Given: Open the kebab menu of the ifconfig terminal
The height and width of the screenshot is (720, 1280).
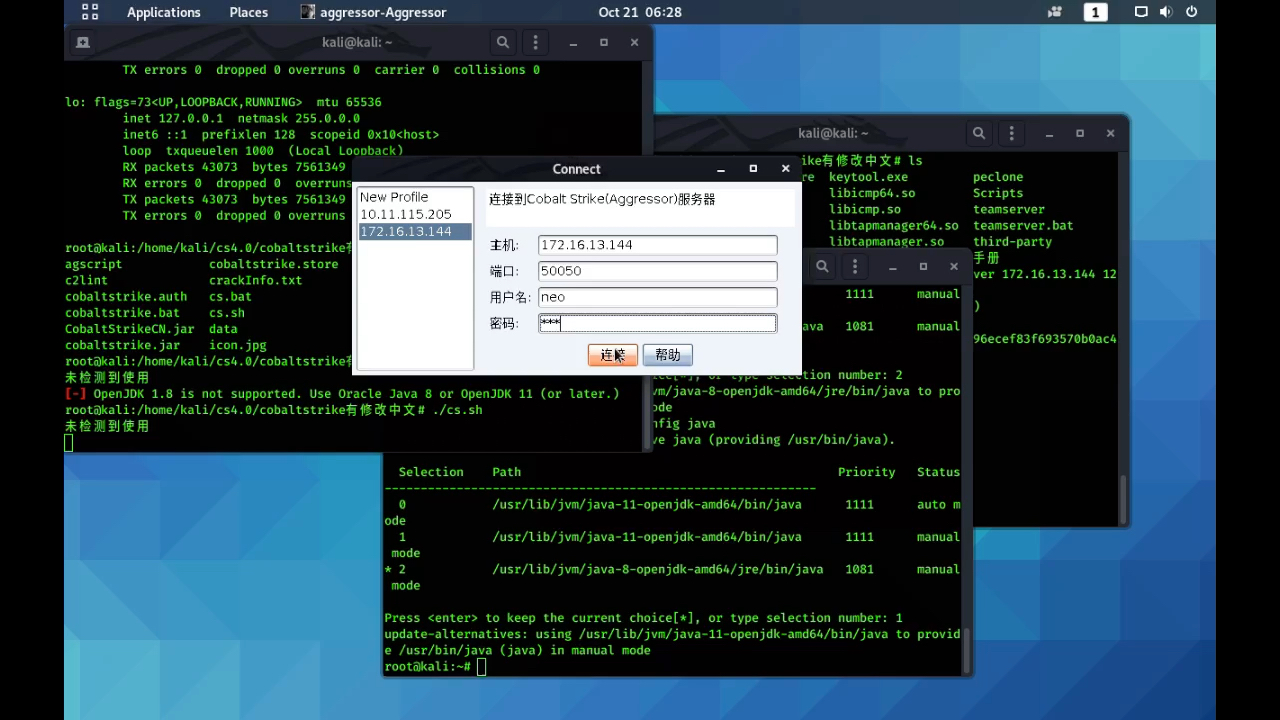Looking at the screenshot, I should coord(536,42).
